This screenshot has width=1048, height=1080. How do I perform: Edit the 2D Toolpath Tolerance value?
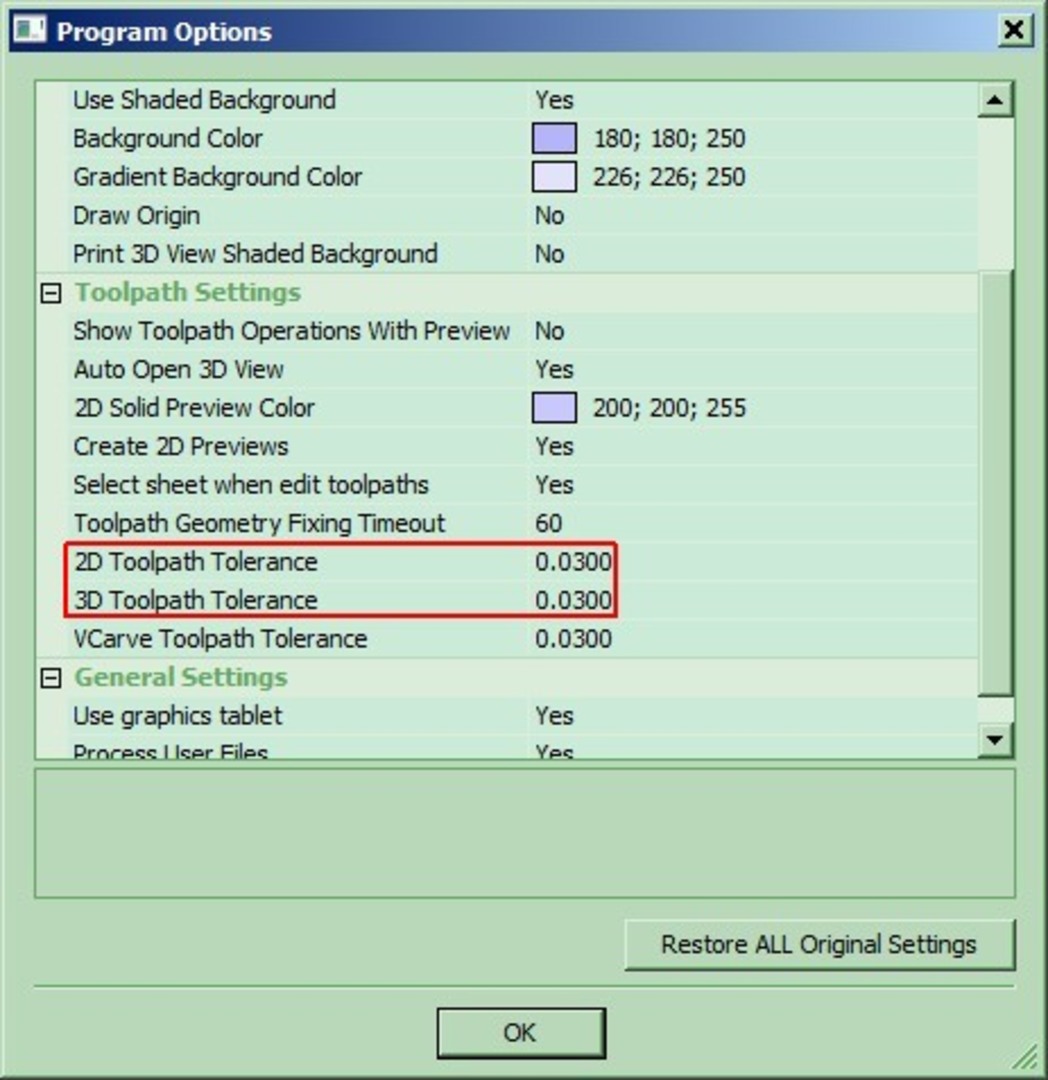pos(572,562)
